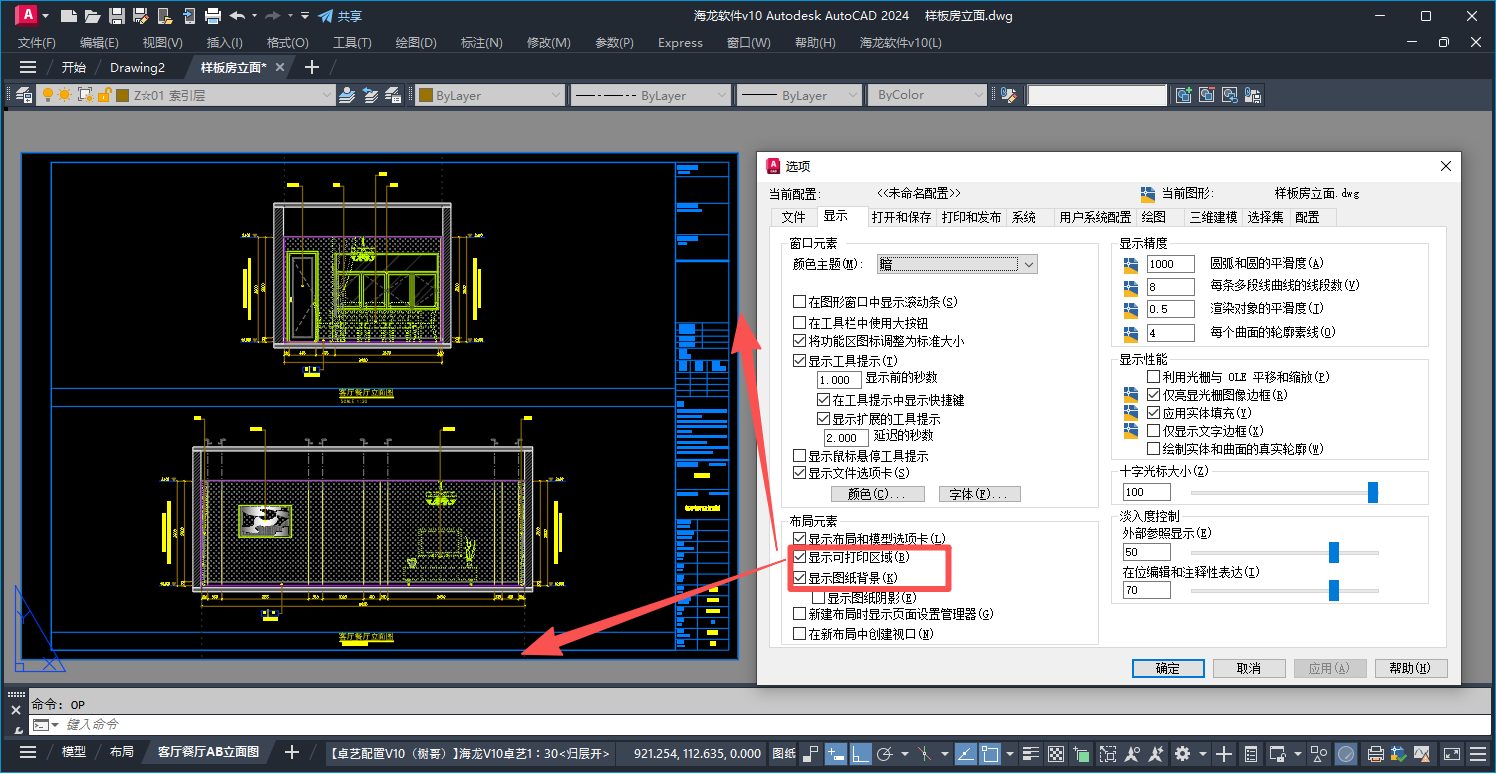Image resolution: width=1496 pixels, height=774 pixels.
Task: Click the Save icon in quick access toolbar
Action: tap(116, 16)
